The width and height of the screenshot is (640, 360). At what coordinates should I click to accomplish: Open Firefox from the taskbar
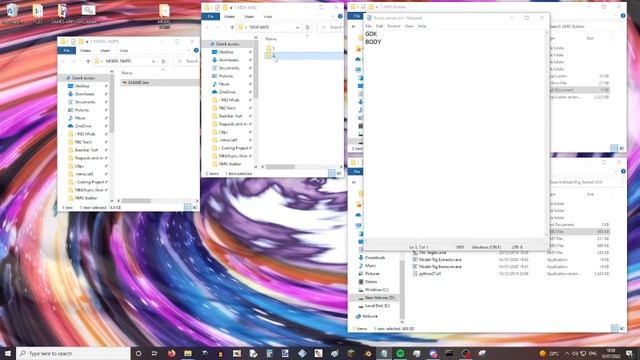click(x=171, y=353)
